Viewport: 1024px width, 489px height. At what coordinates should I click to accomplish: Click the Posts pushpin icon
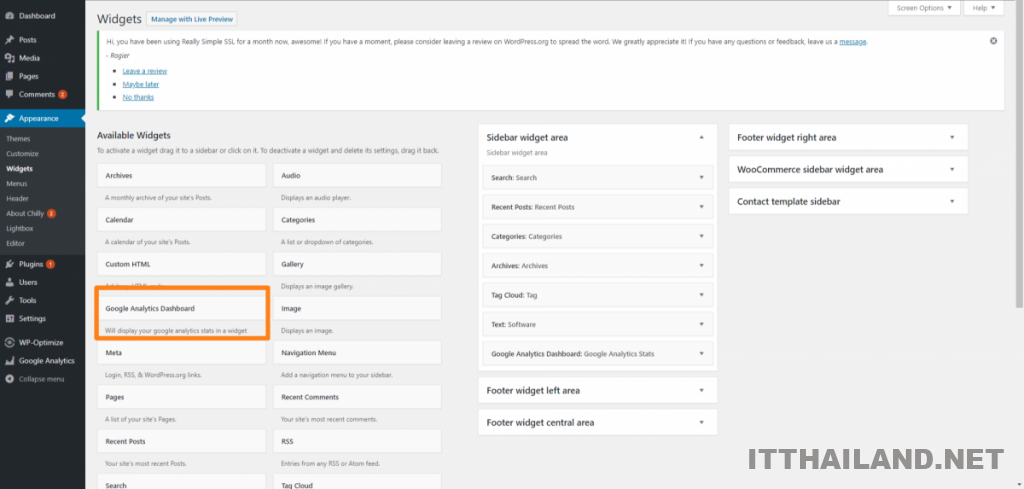[9, 40]
